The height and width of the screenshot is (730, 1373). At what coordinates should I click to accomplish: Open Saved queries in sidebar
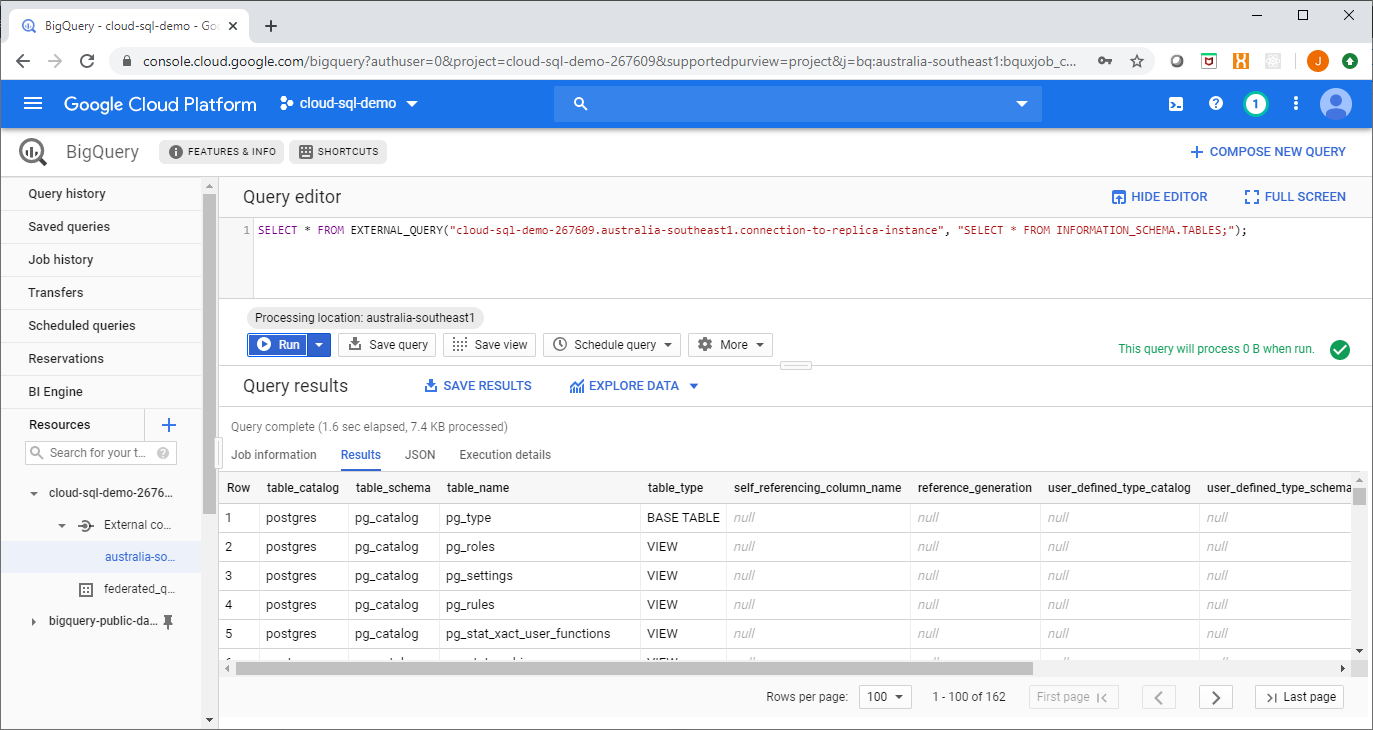[x=101, y=227]
